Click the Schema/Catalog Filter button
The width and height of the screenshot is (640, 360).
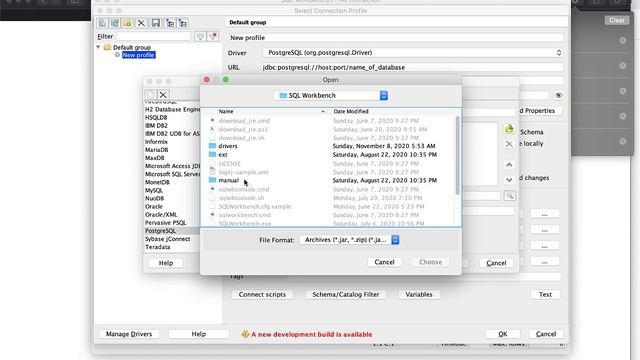(x=346, y=294)
